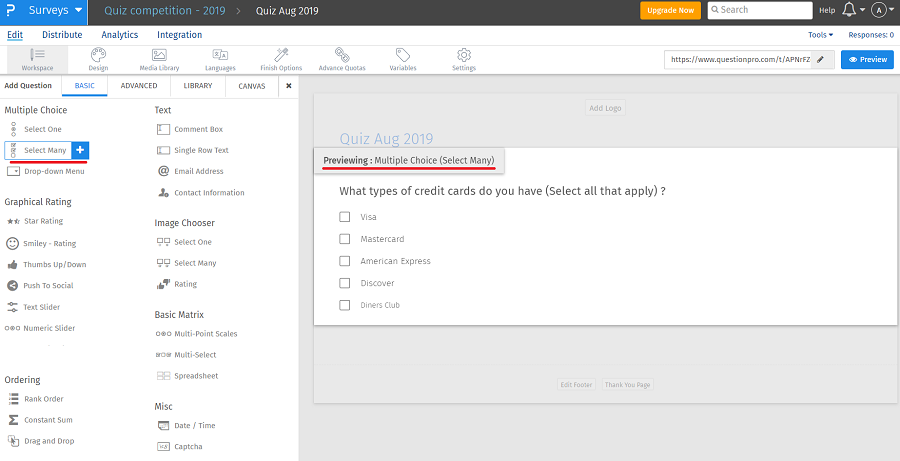
Task: Open the Tools dropdown menu
Action: click(x=820, y=35)
